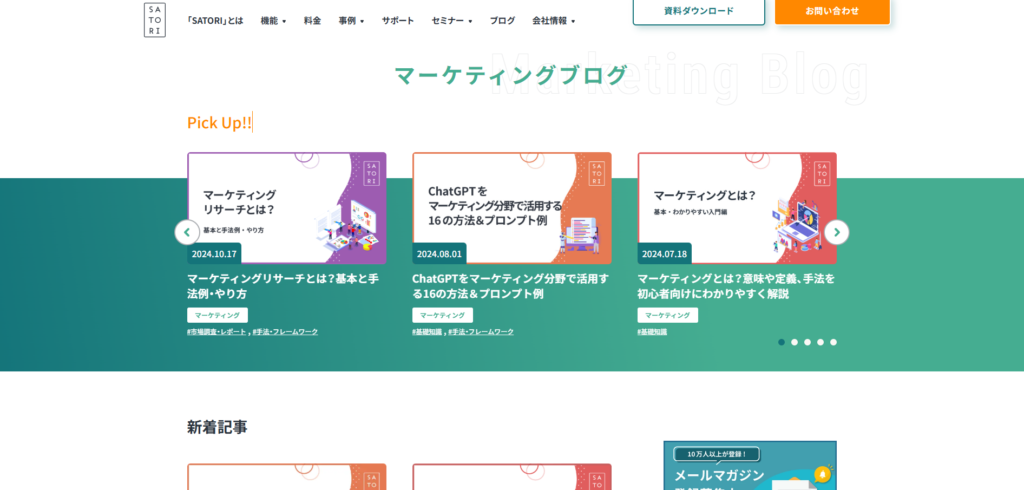Select the first carousel pagination dot
Image resolution: width=1024 pixels, height=490 pixels.
pyautogui.click(x=781, y=342)
